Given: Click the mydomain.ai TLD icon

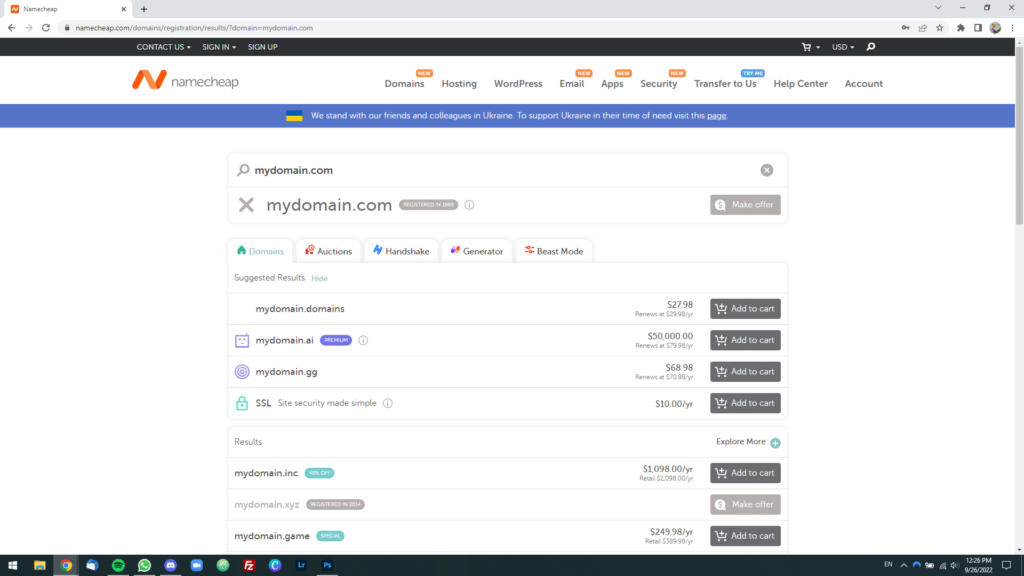Looking at the screenshot, I should pos(242,340).
